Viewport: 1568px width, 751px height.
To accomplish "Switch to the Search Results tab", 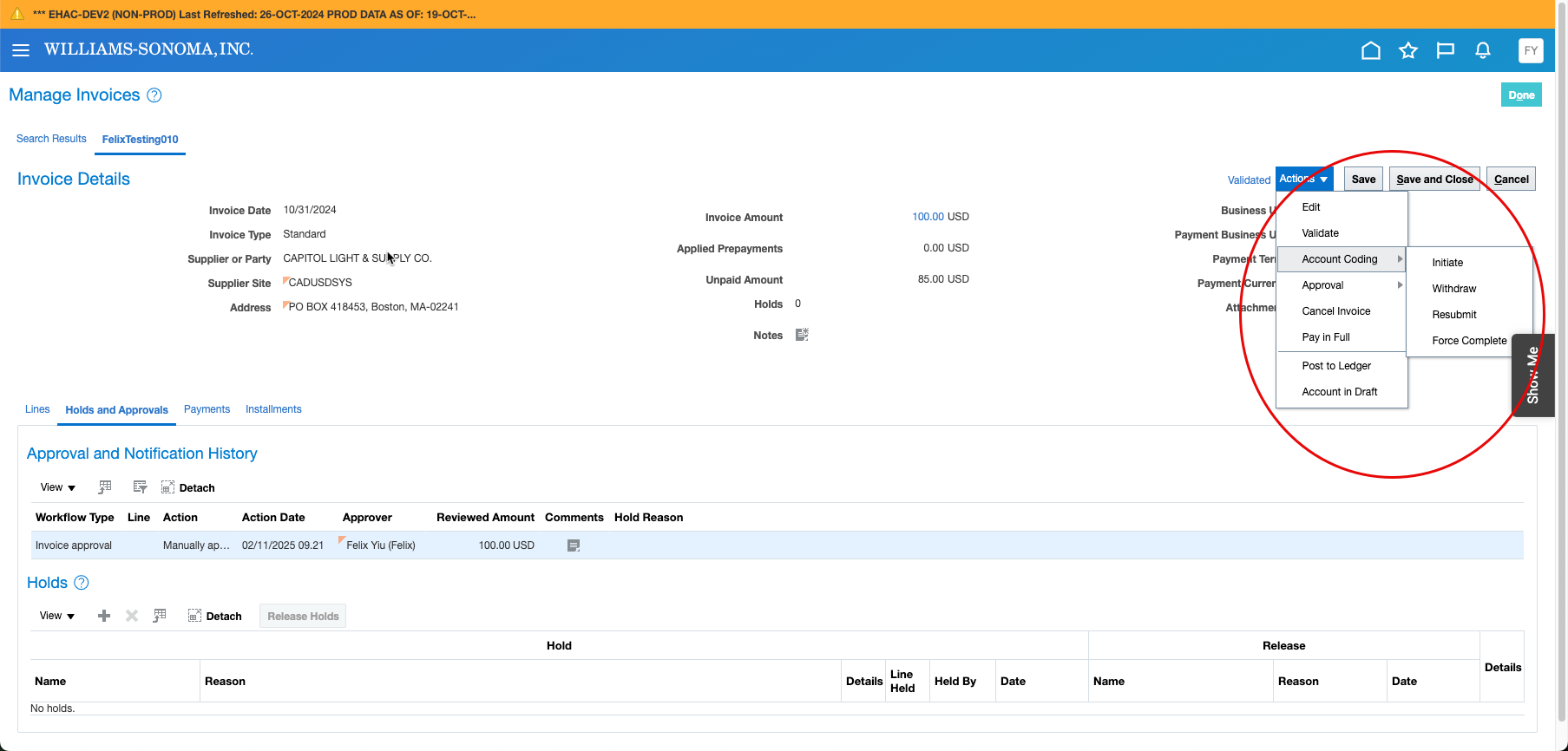I will click(x=51, y=139).
